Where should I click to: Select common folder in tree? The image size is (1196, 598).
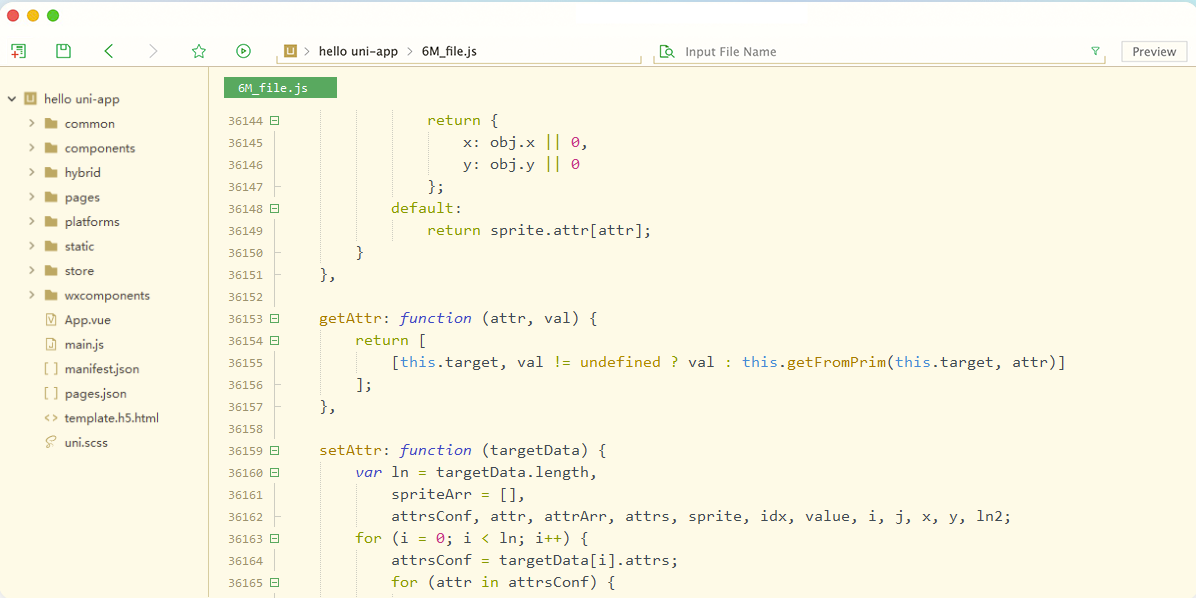point(89,124)
